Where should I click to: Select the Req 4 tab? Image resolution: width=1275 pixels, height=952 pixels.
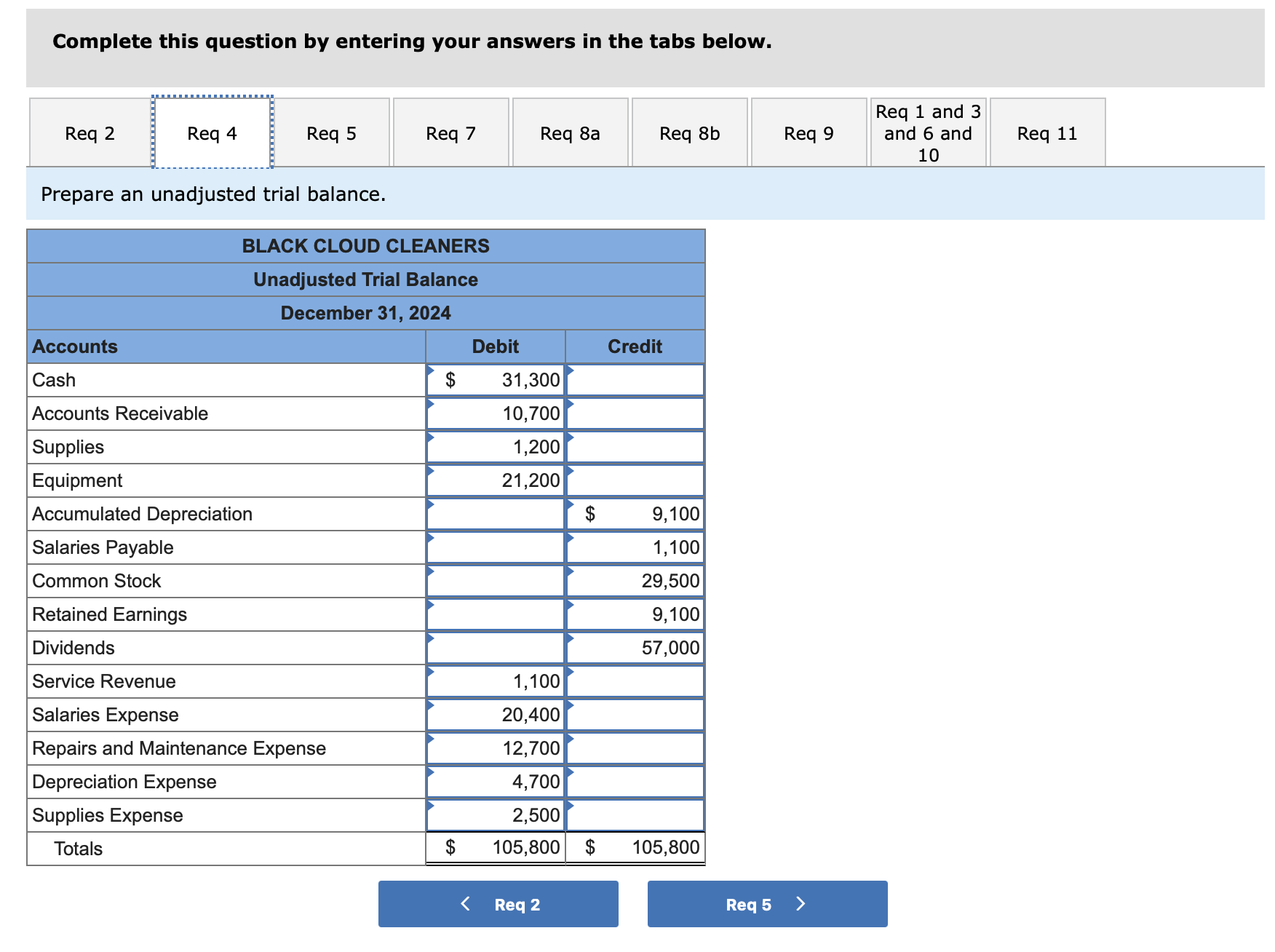(x=211, y=132)
